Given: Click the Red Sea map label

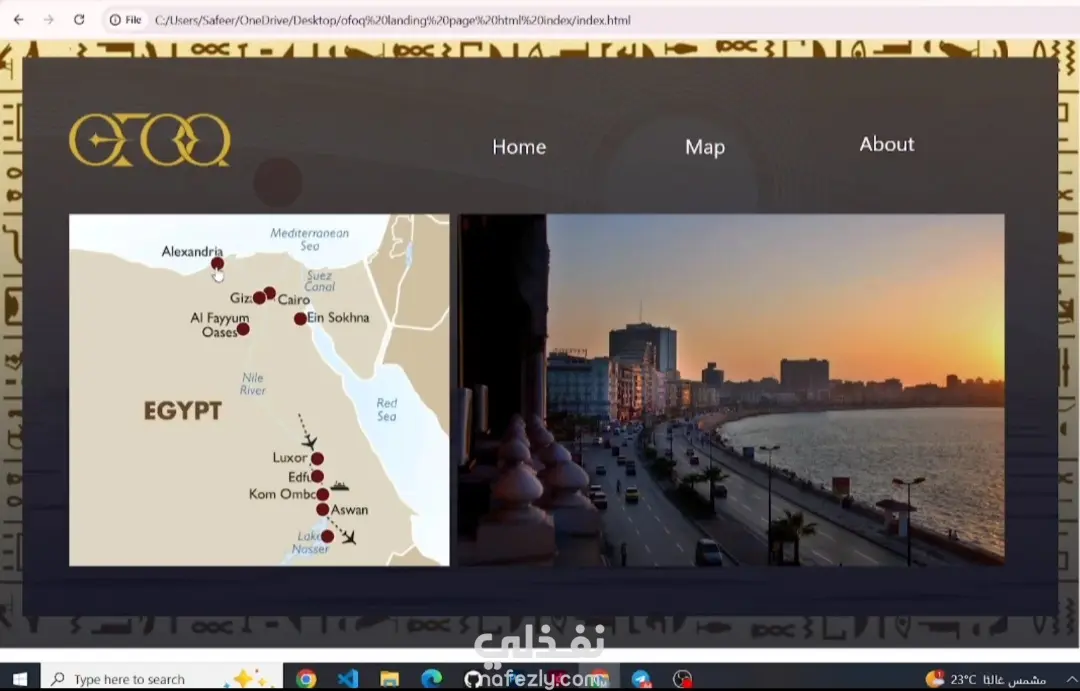Looking at the screenshot, I should (x=386, y=409).
